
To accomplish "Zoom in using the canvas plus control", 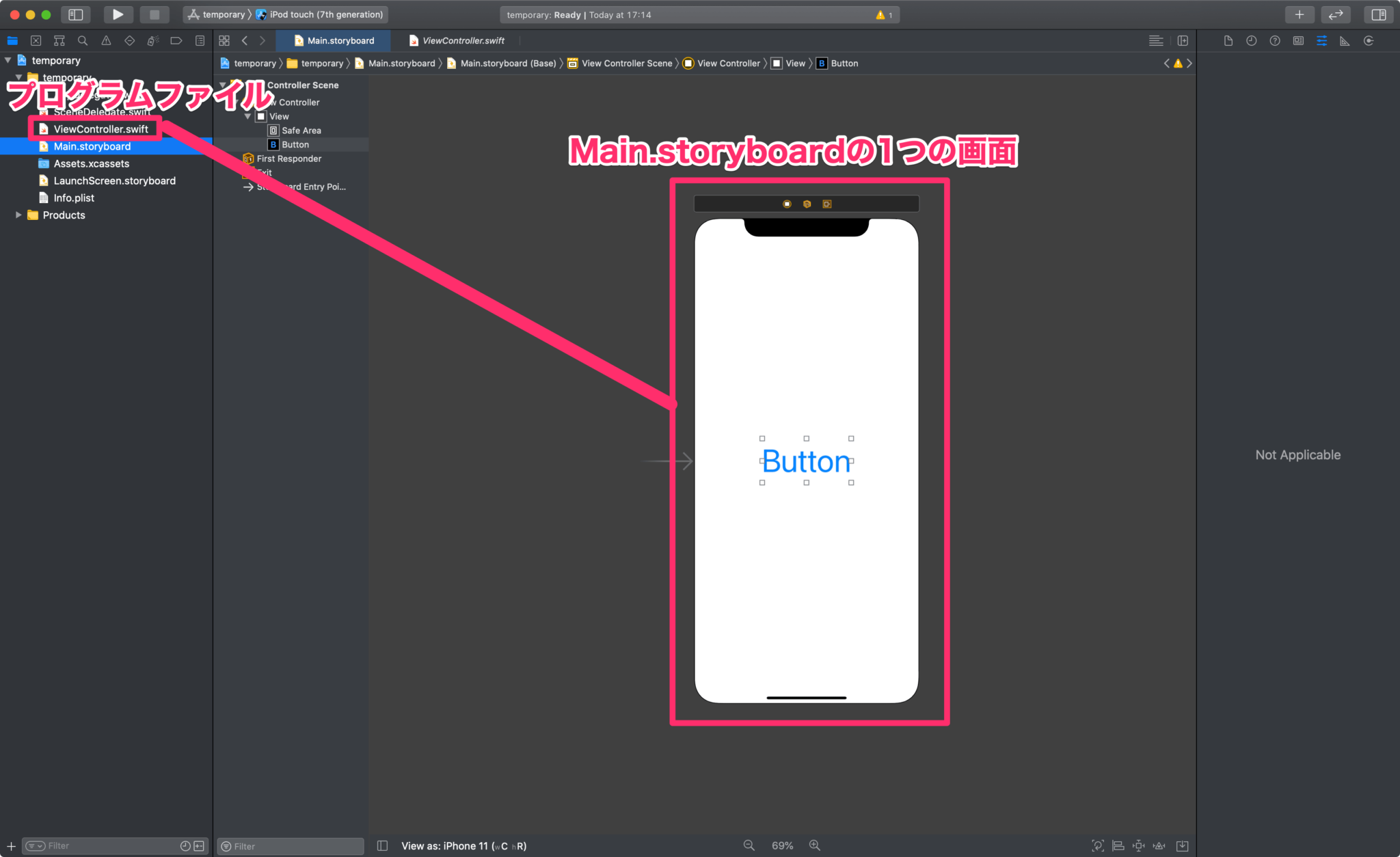I will point(814,845).
